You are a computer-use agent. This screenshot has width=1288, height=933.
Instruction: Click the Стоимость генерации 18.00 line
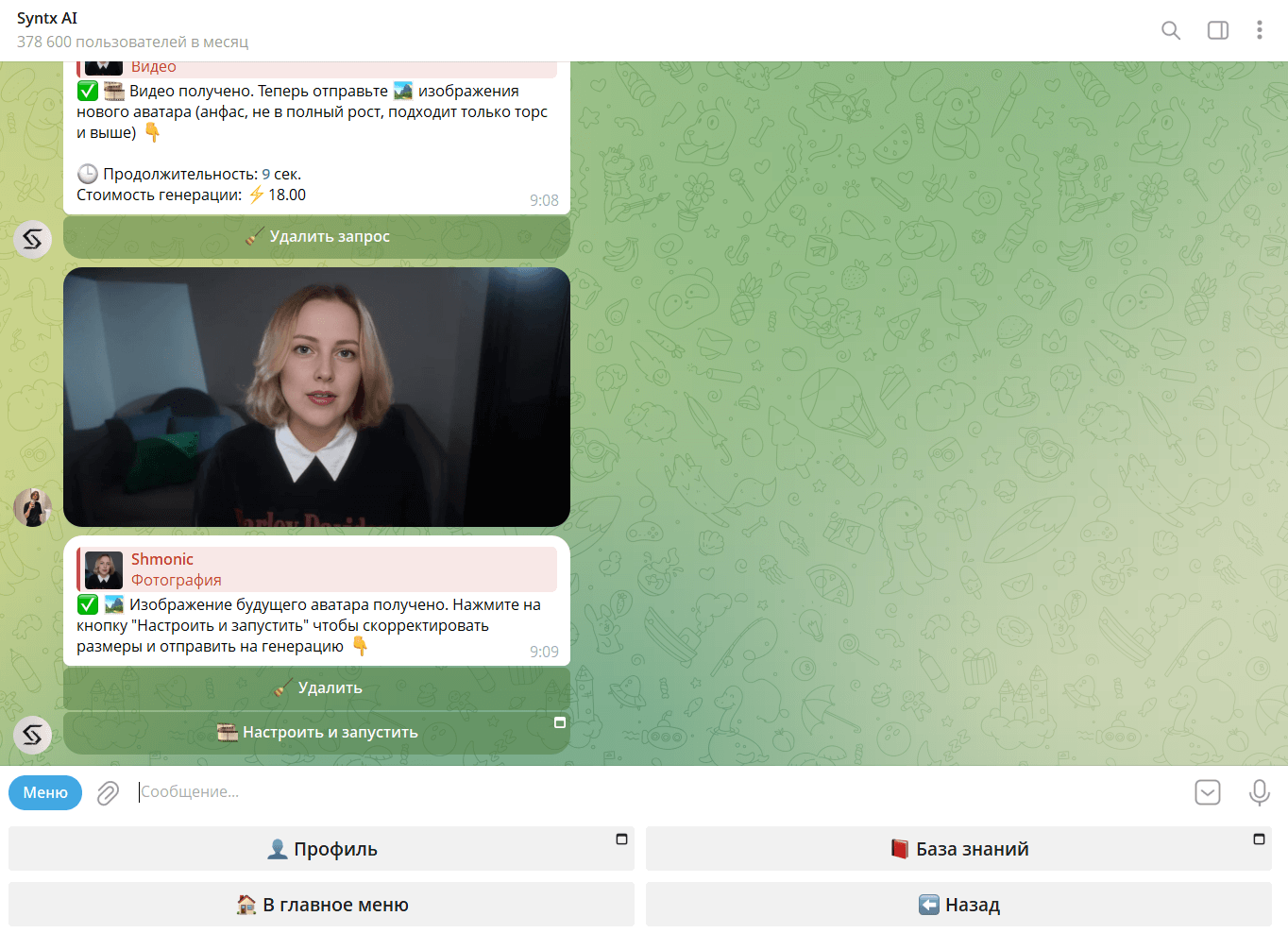click(x=191, y=195)
